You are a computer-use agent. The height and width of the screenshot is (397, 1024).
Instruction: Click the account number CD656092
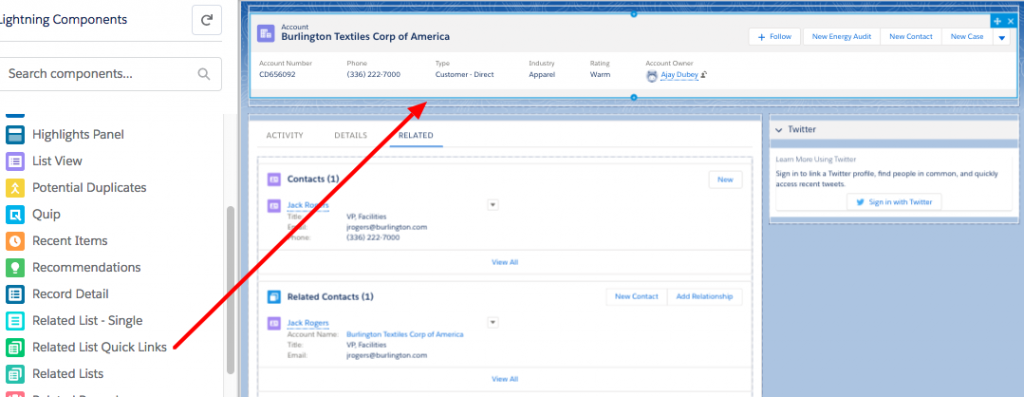pyautogui.click(x=277, y=74)
